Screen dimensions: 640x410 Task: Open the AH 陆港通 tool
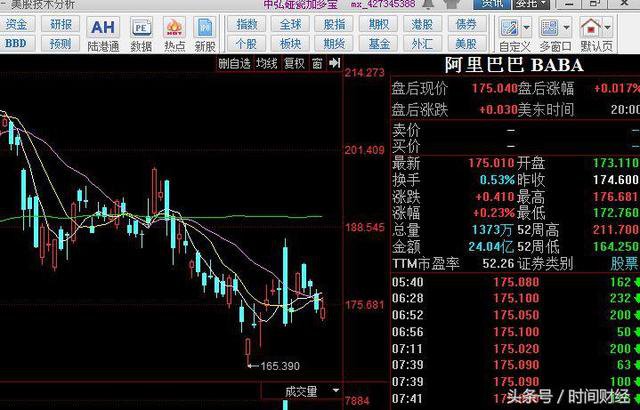103,35
